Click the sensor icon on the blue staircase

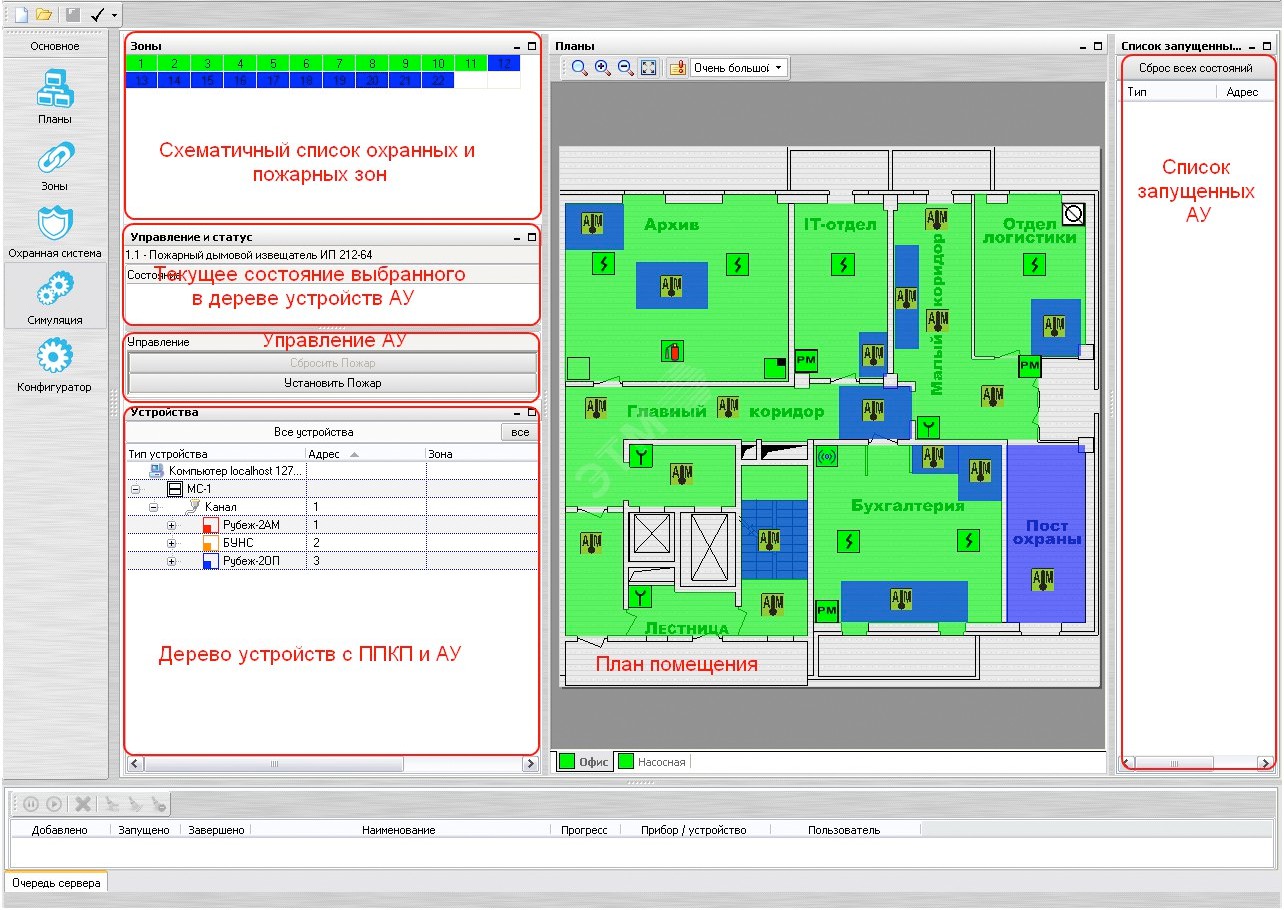(769, 540)
